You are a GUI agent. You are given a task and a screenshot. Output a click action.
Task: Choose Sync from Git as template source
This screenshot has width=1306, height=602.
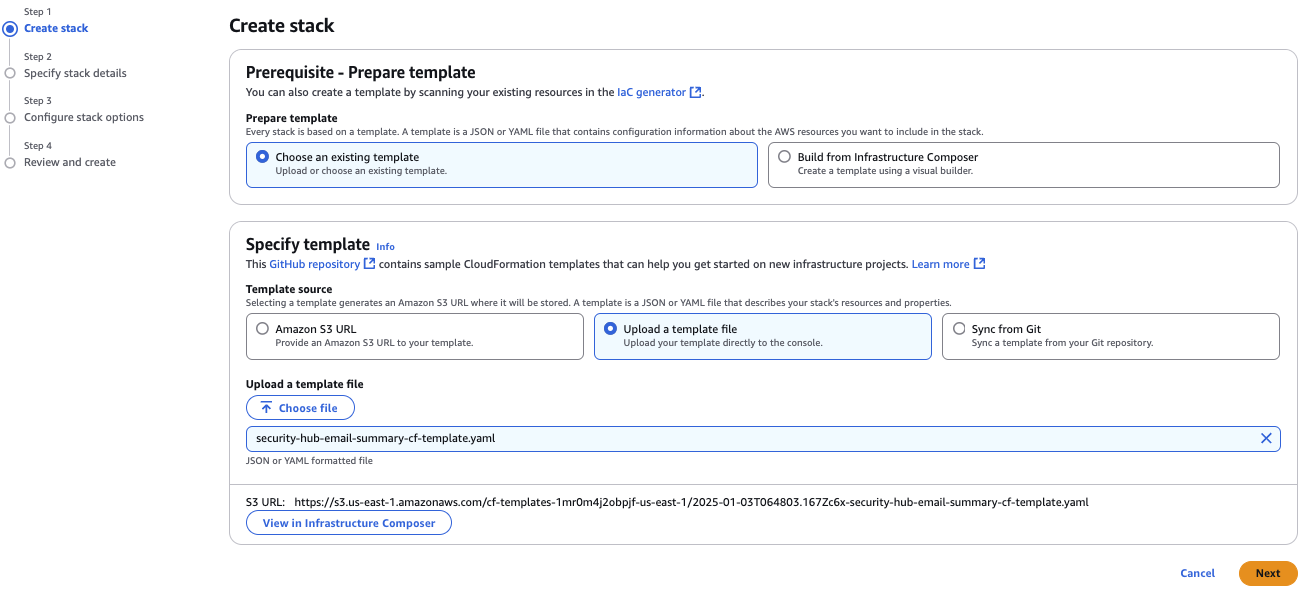pyautogui.click(x=960, y=328)
